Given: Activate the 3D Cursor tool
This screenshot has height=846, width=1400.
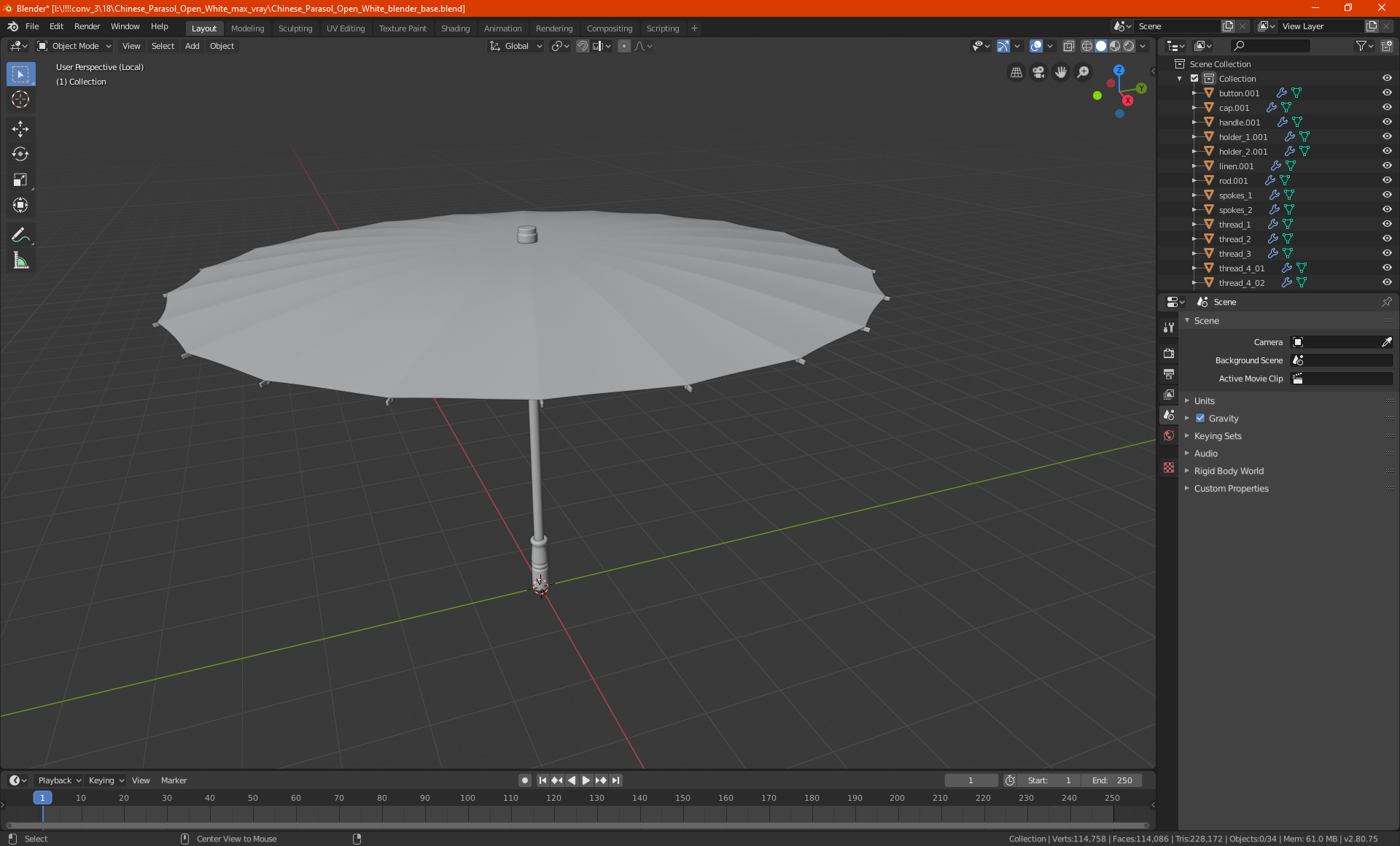Looking at the screenshot, I should (x=20, y=99).
